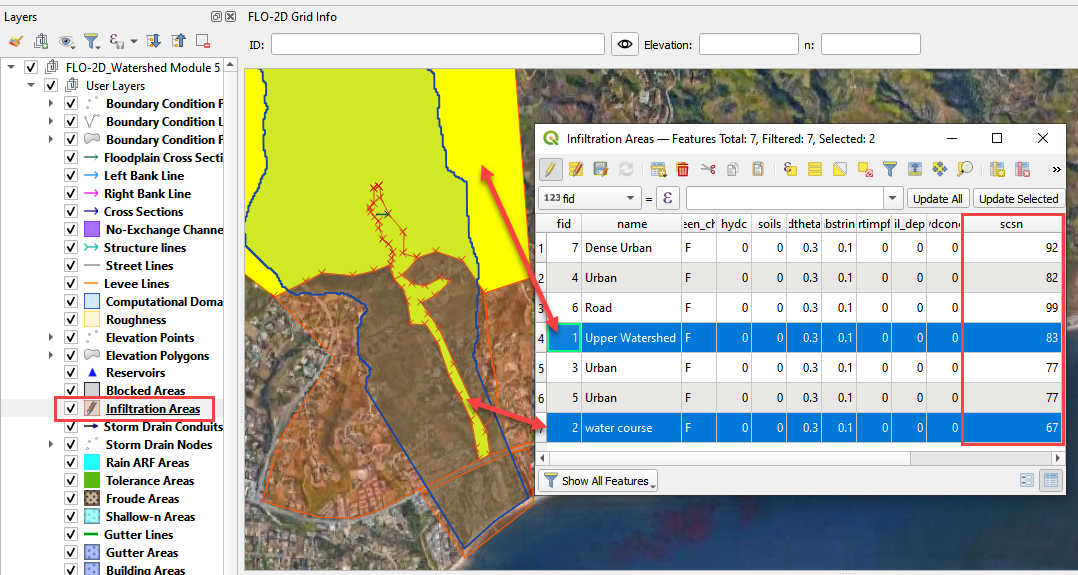Toggle editing mode pencil in attribute table
1078x575 pixels.
551,169
